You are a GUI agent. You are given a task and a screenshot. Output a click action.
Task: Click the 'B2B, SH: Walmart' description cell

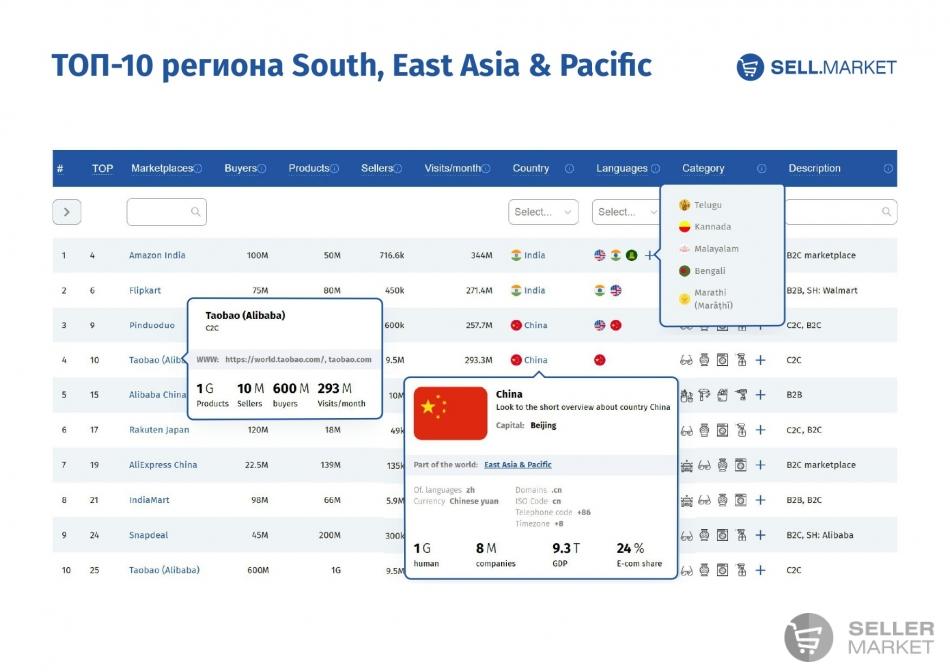[822, 291]
